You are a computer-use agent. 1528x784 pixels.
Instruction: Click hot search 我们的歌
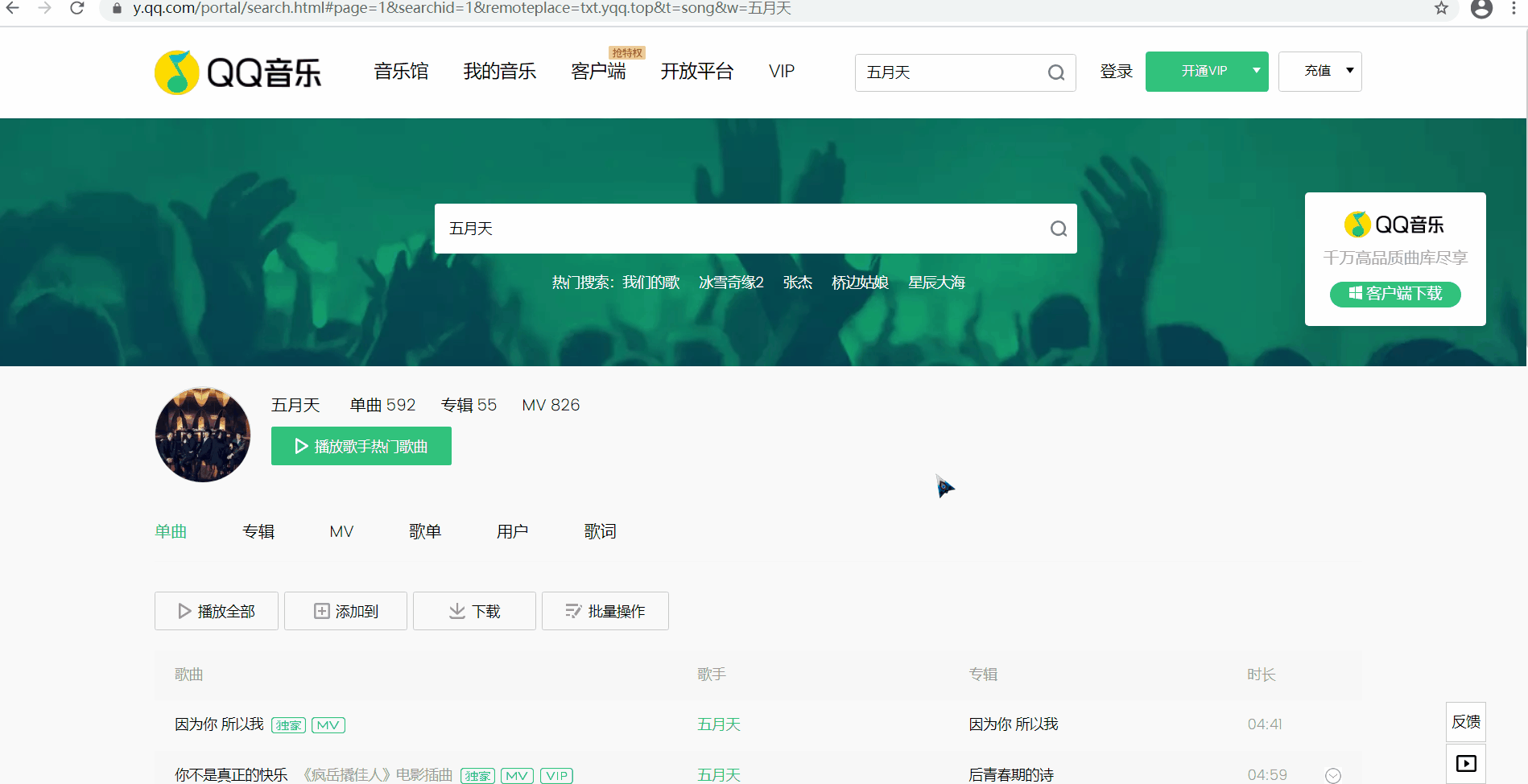651,283
